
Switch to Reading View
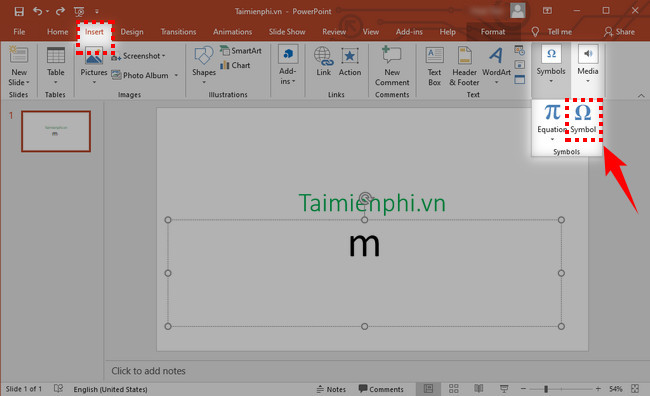pyautogui.click(x=479, y=389)
